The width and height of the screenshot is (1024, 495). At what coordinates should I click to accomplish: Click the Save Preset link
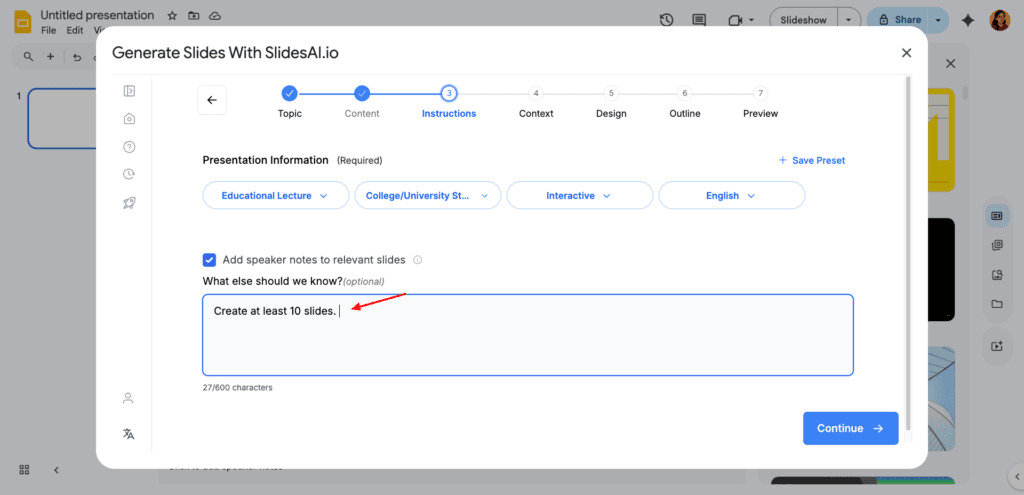pyautogui.click(x=812, y=160)
